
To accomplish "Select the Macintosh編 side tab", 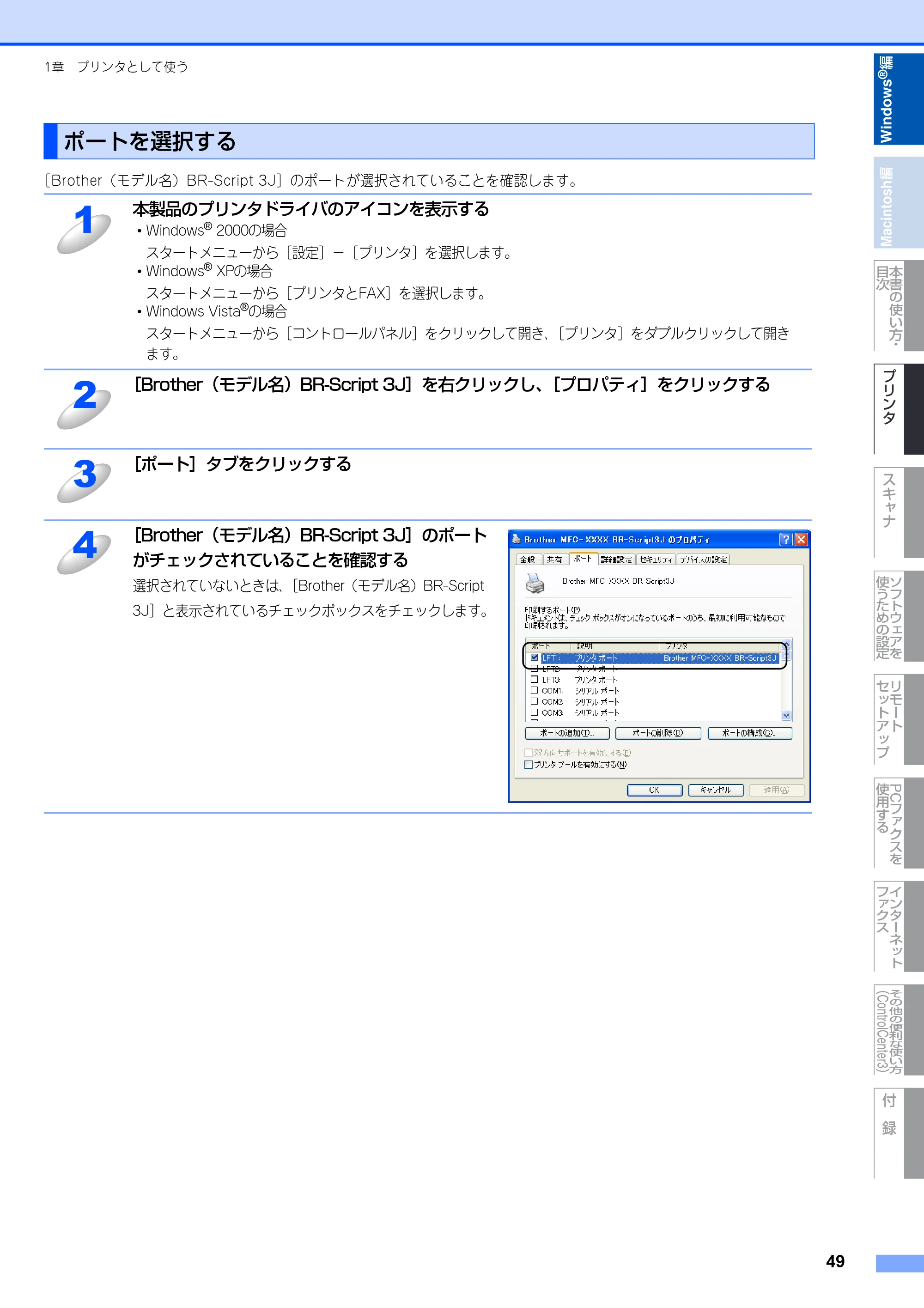I will pos(899,203).
